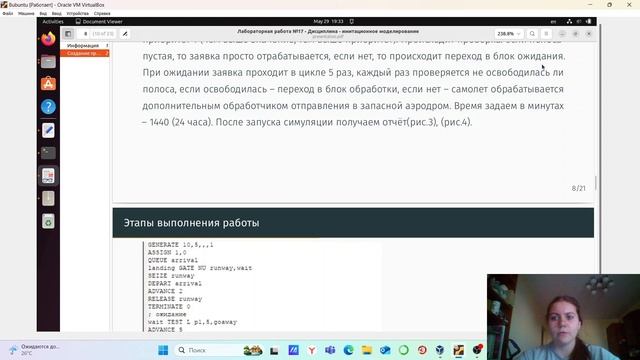640x360 pixels.
Task: Click the network icon in Ubuntu system tray
Action: 569,22
